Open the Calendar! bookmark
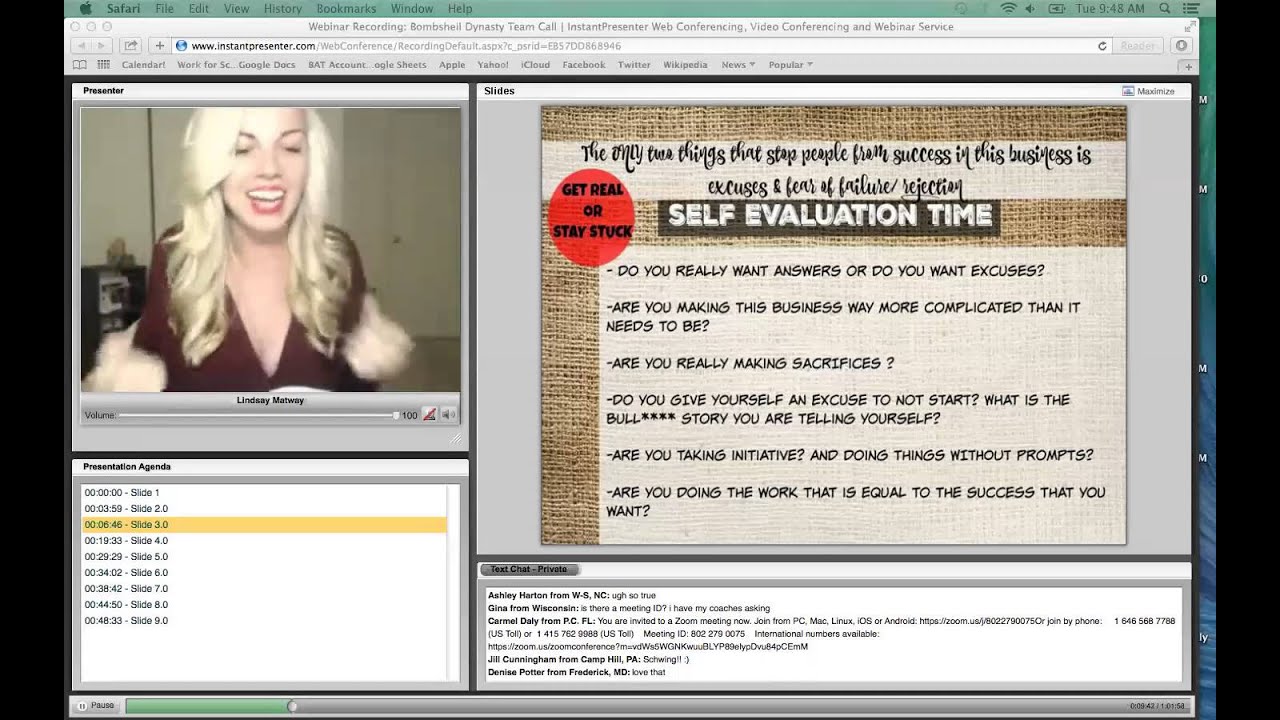This screenshot has height=720, width=1280. pos(143,65)
